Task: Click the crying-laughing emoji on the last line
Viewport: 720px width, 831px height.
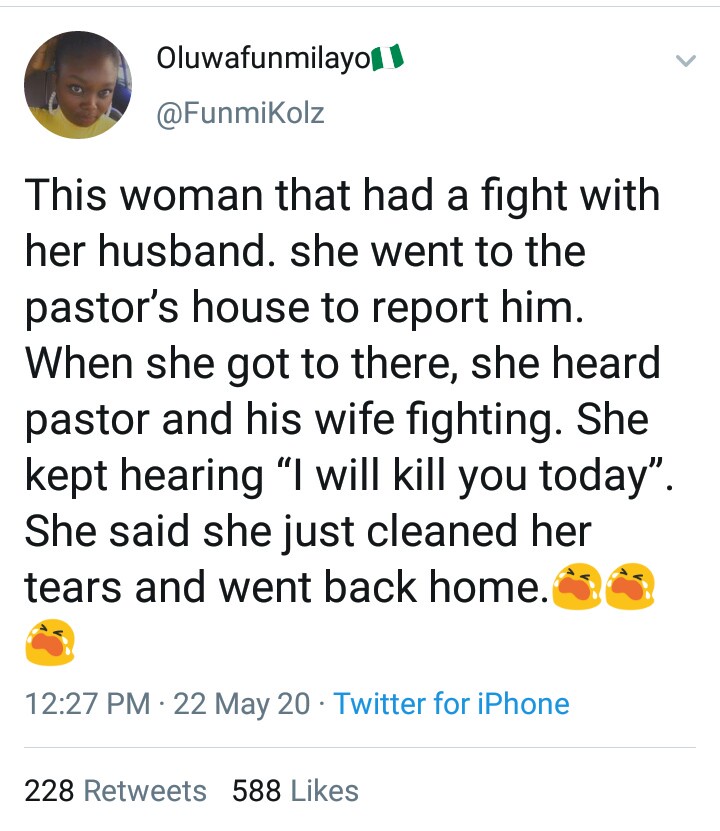Action: (50, 641)
